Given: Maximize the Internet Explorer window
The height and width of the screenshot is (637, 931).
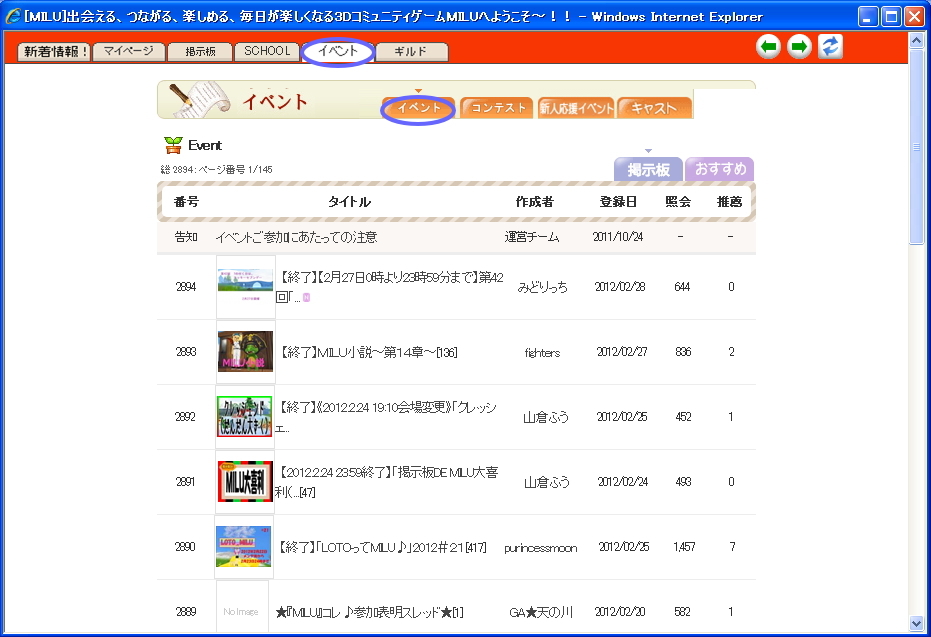Looking at the screenshot, I should 891,17.
